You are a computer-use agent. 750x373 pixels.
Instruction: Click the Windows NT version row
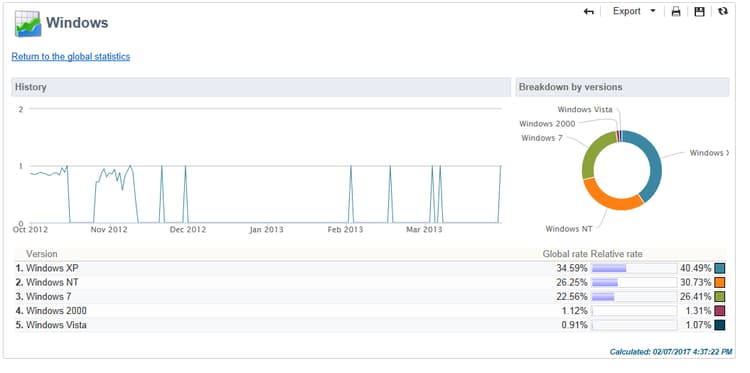370,283
